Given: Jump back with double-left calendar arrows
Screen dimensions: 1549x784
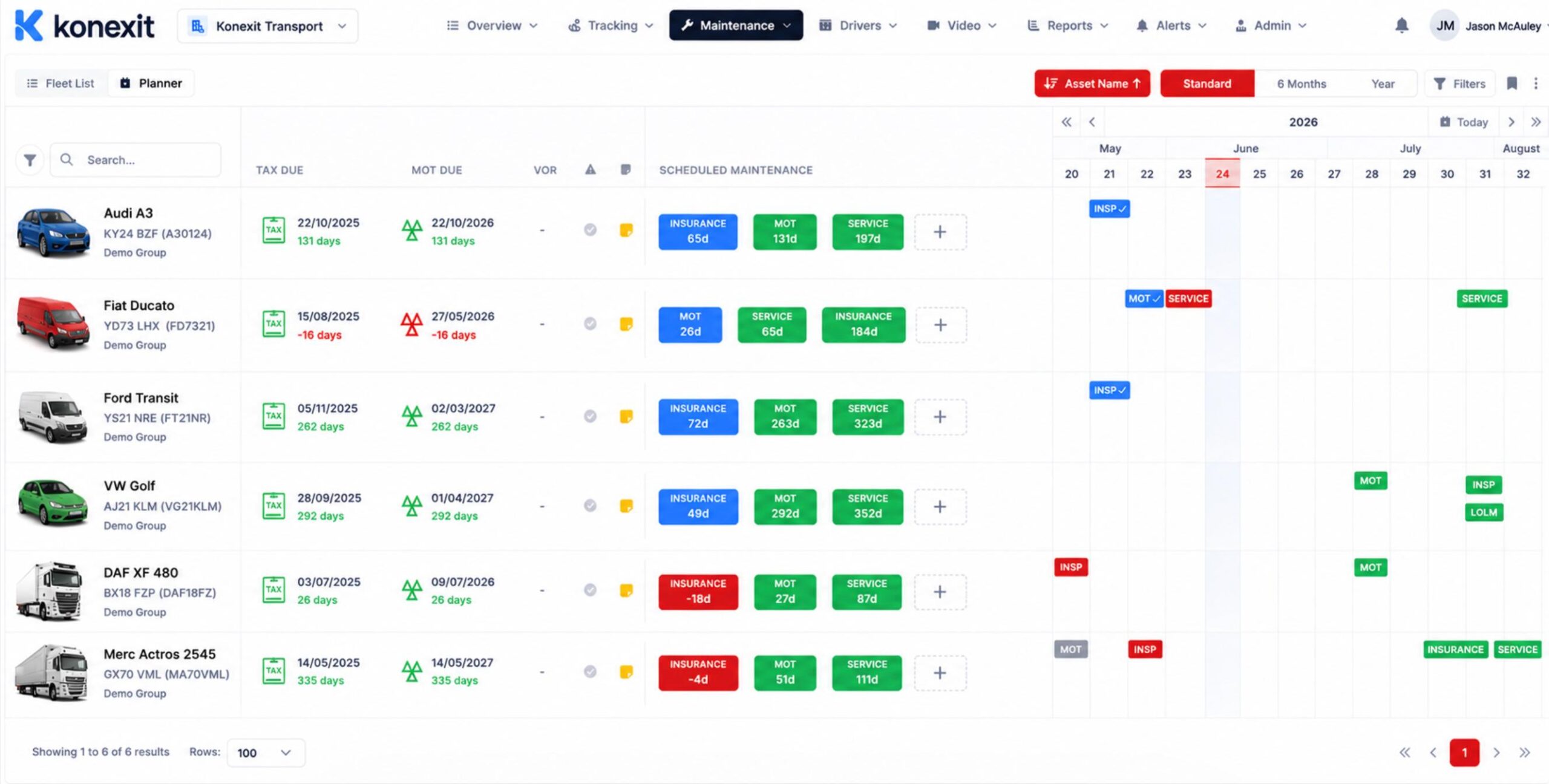Looking at the screenshot, I should (1066, 122).
